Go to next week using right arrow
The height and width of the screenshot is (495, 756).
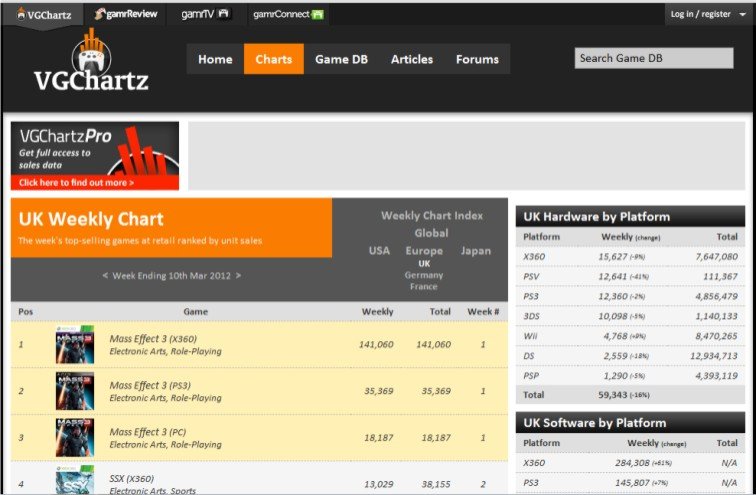[238, 276]
